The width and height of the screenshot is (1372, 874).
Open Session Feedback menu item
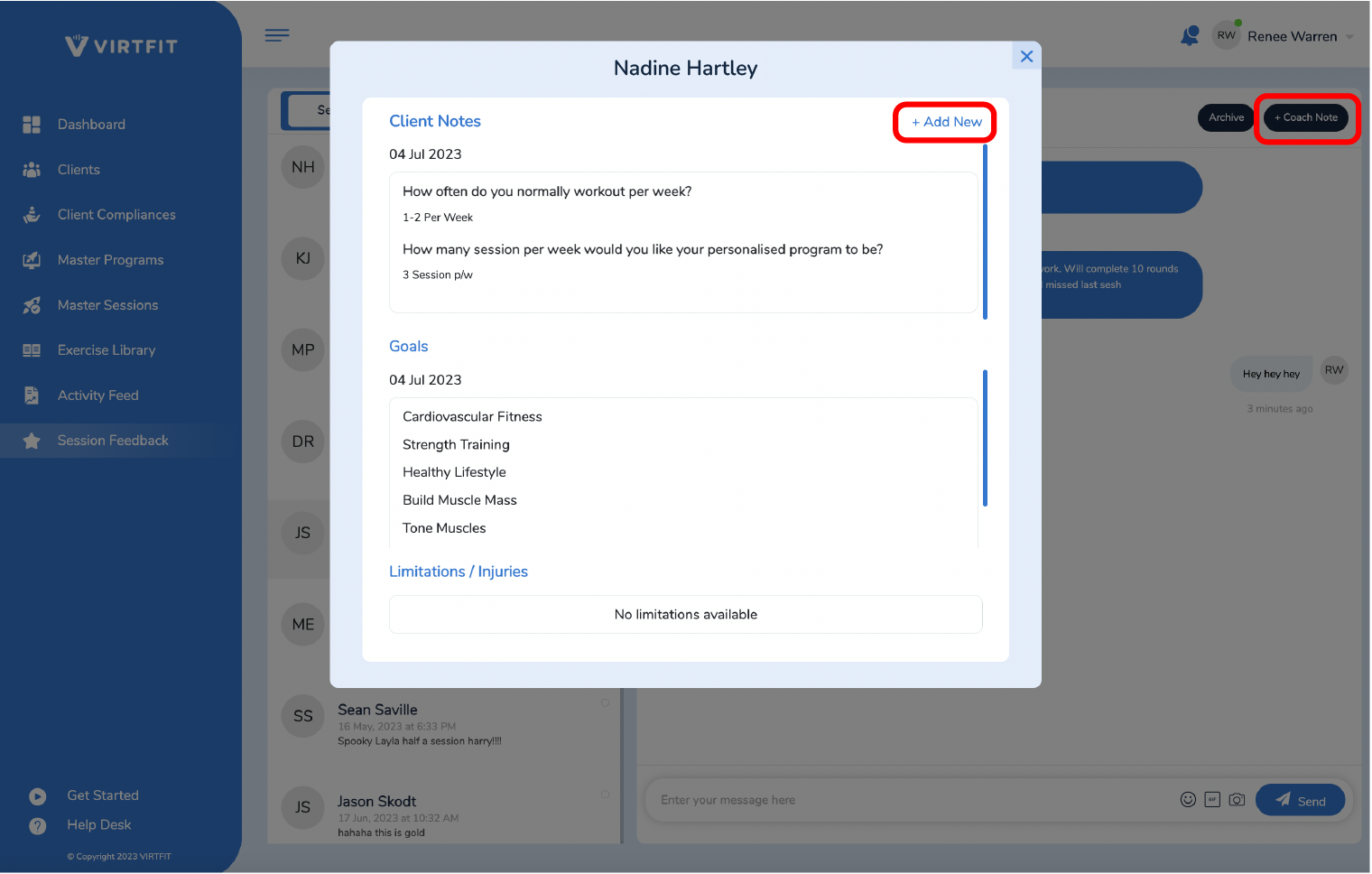(113, 441)
